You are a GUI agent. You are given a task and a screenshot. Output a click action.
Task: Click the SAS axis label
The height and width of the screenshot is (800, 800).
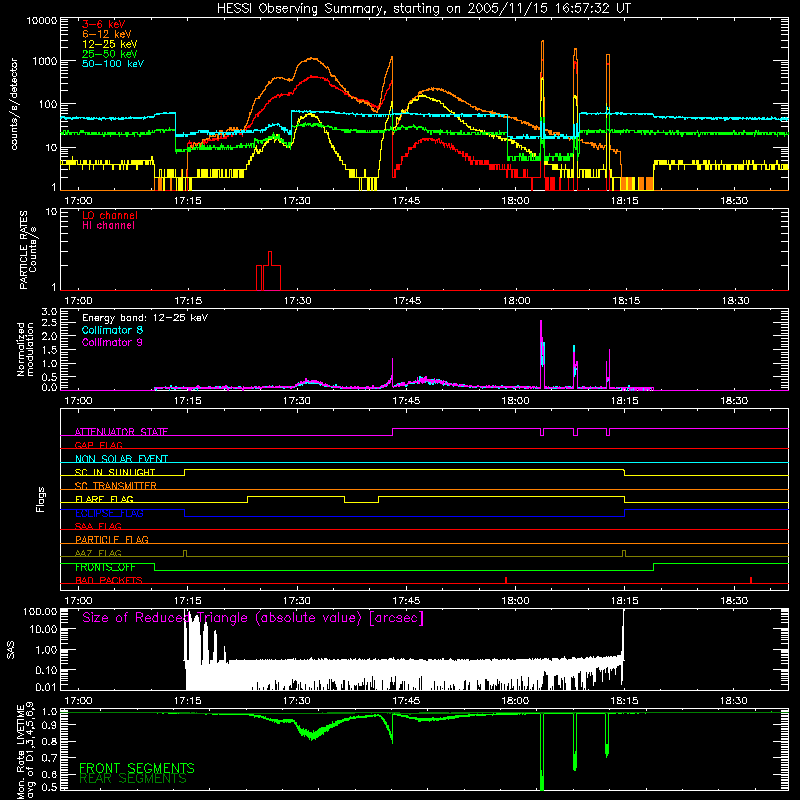[x=11, y=650]
